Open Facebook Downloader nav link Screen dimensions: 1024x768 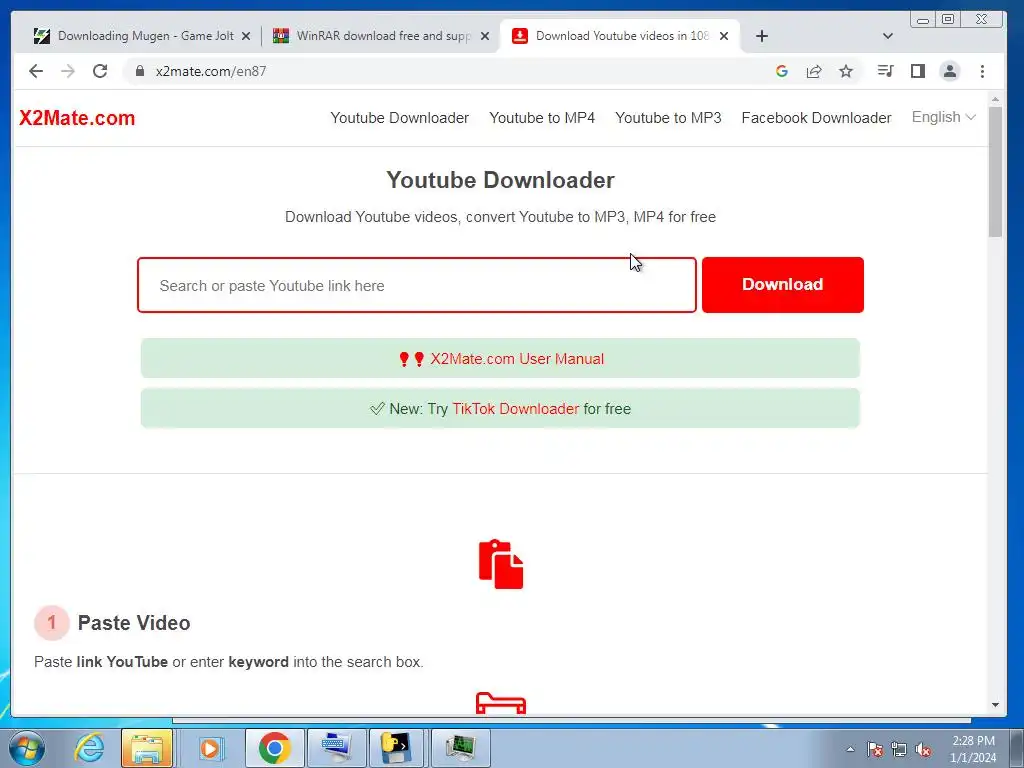coord(816,118)
